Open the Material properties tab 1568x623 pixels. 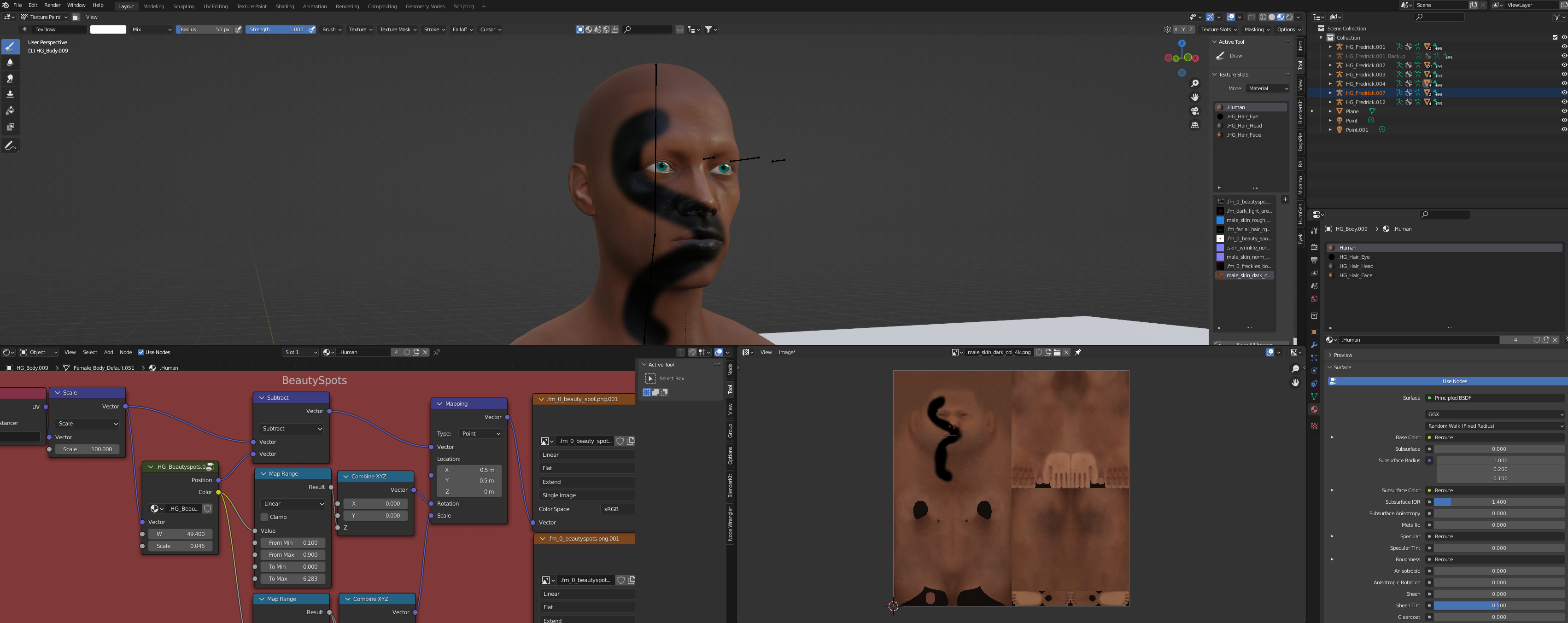coord(1314,409)
